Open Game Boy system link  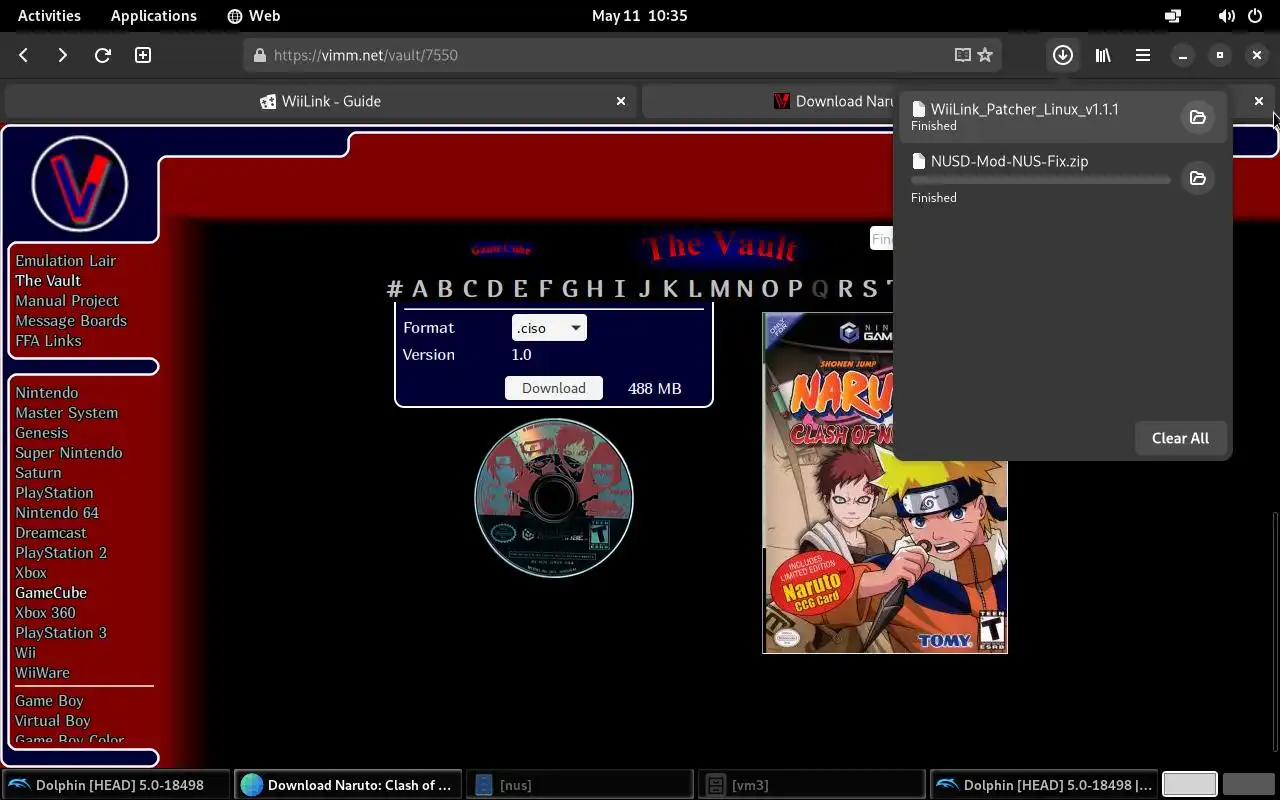tap(49, 701)
